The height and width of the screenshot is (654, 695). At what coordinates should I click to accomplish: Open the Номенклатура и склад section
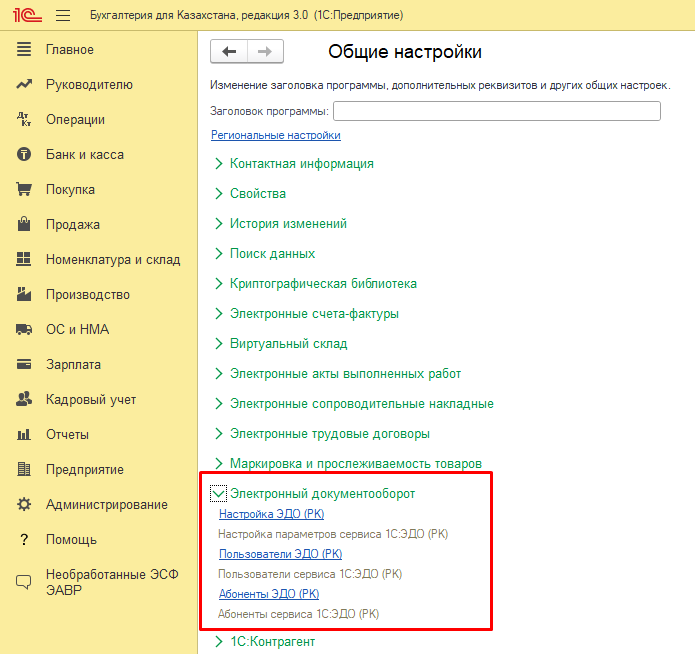pyautogui.click(x=113, y=259)
